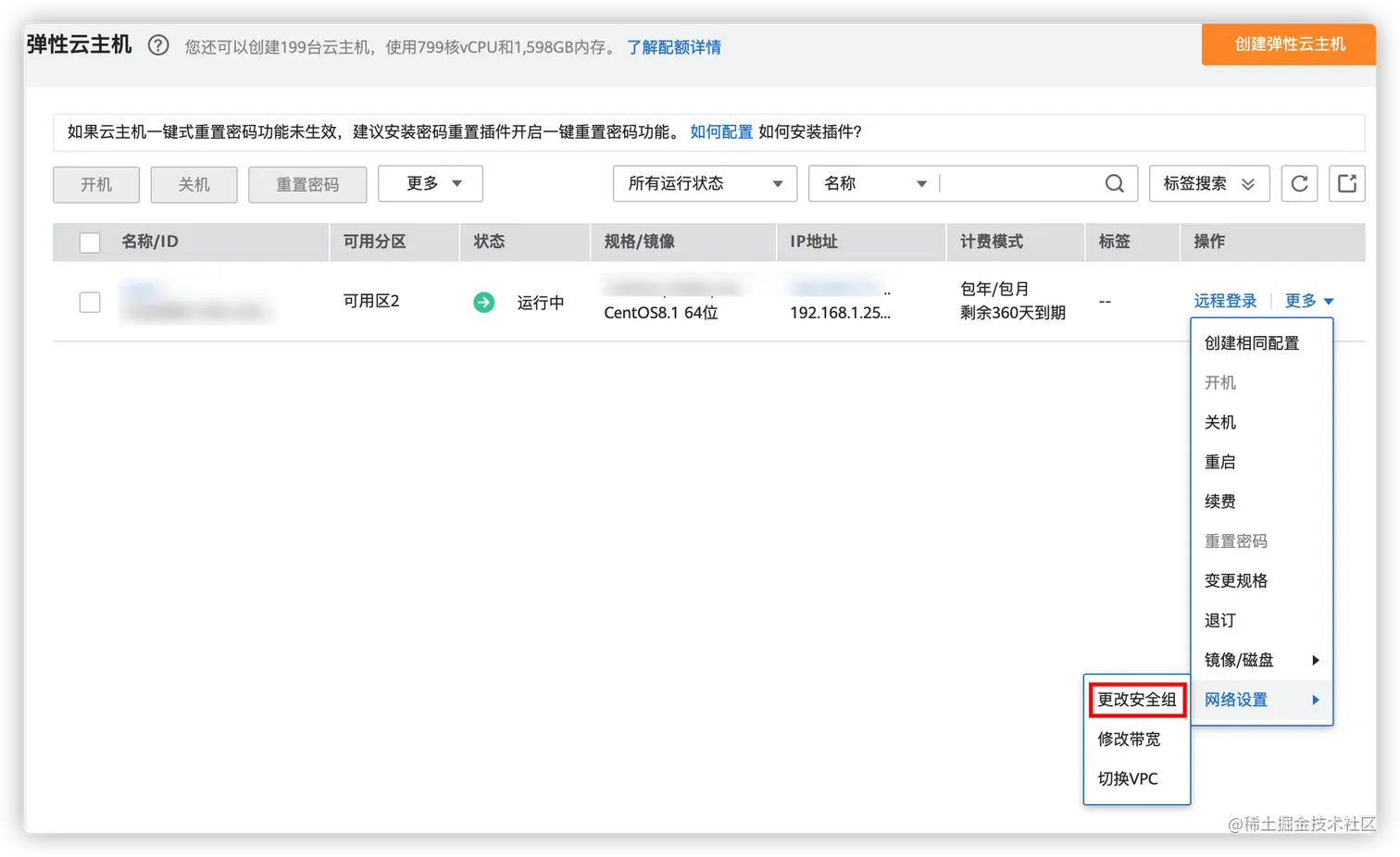This screenshot has width=1400, height=857.
Task: Open the 更多 batch actions dropdown
Action: (x=431, y=183)
